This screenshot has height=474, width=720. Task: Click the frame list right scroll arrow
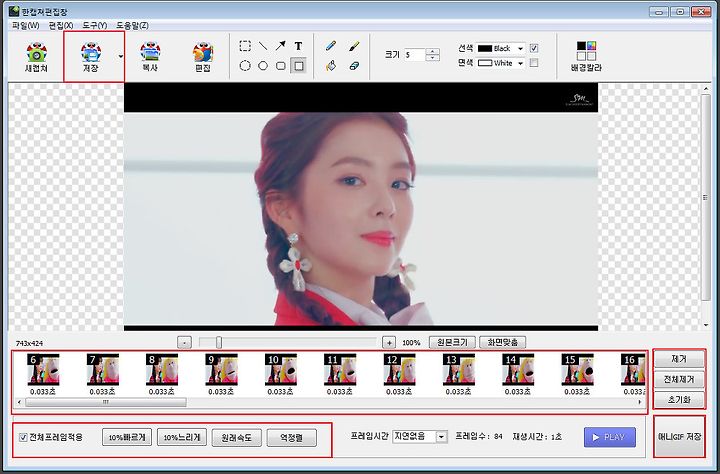pos(640,402)
